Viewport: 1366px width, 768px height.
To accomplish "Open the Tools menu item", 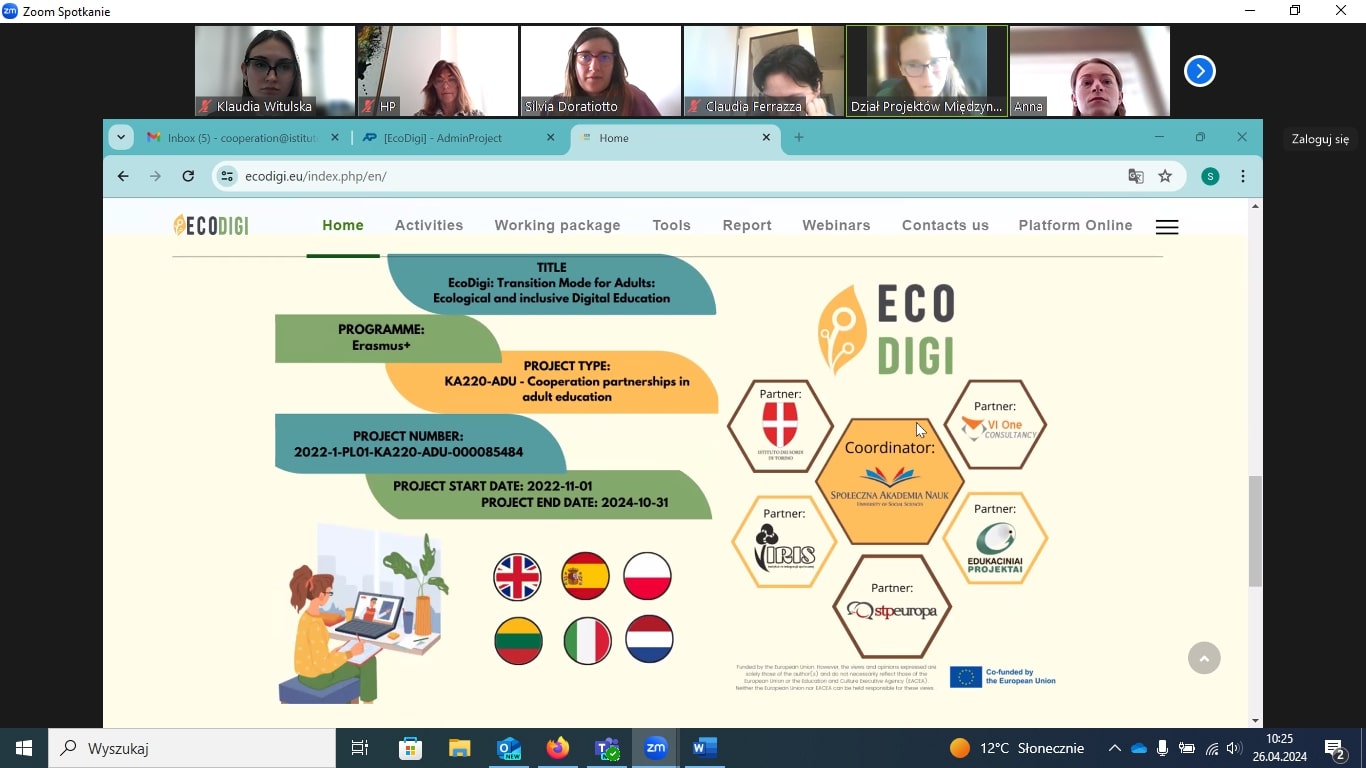I will [x=672, y=225].
